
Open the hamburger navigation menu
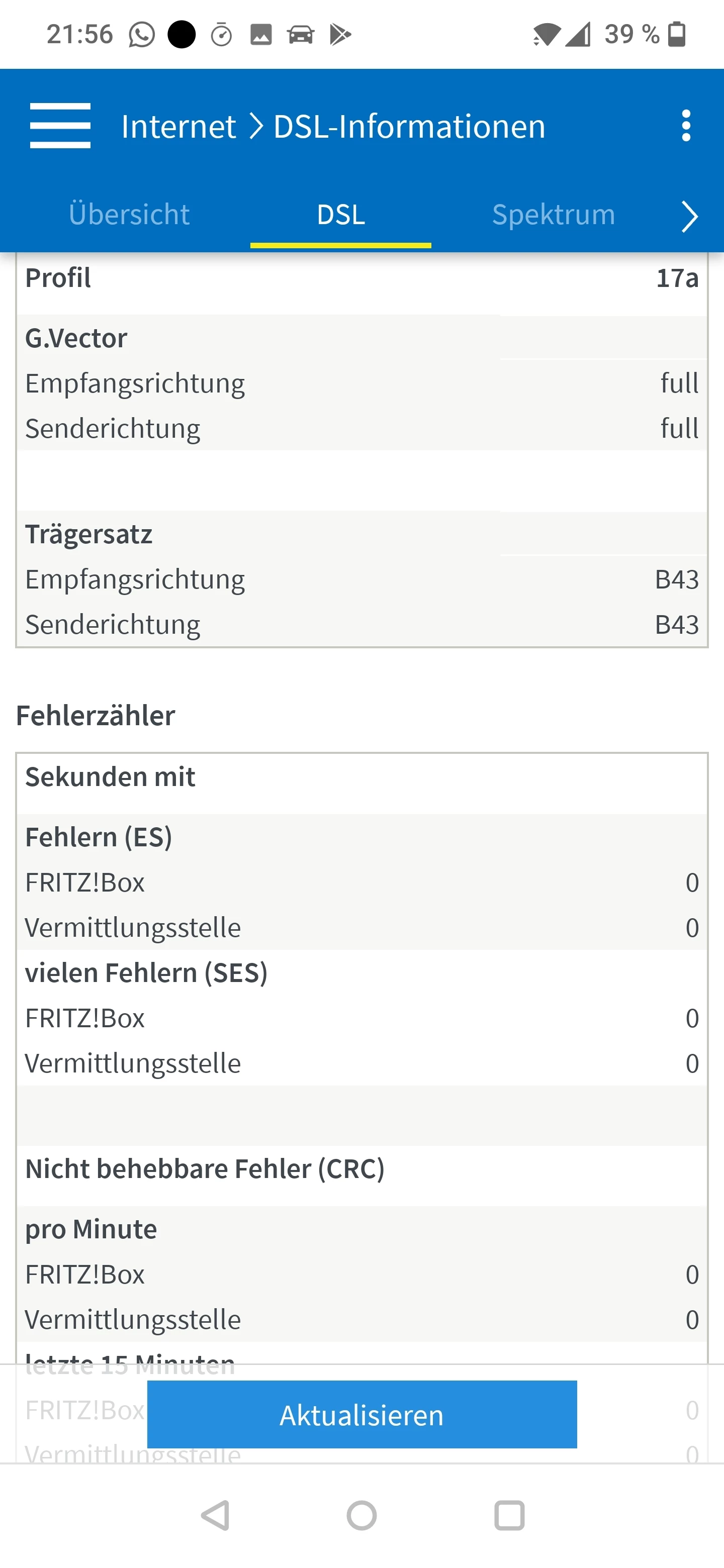click(x=60, y=126)
